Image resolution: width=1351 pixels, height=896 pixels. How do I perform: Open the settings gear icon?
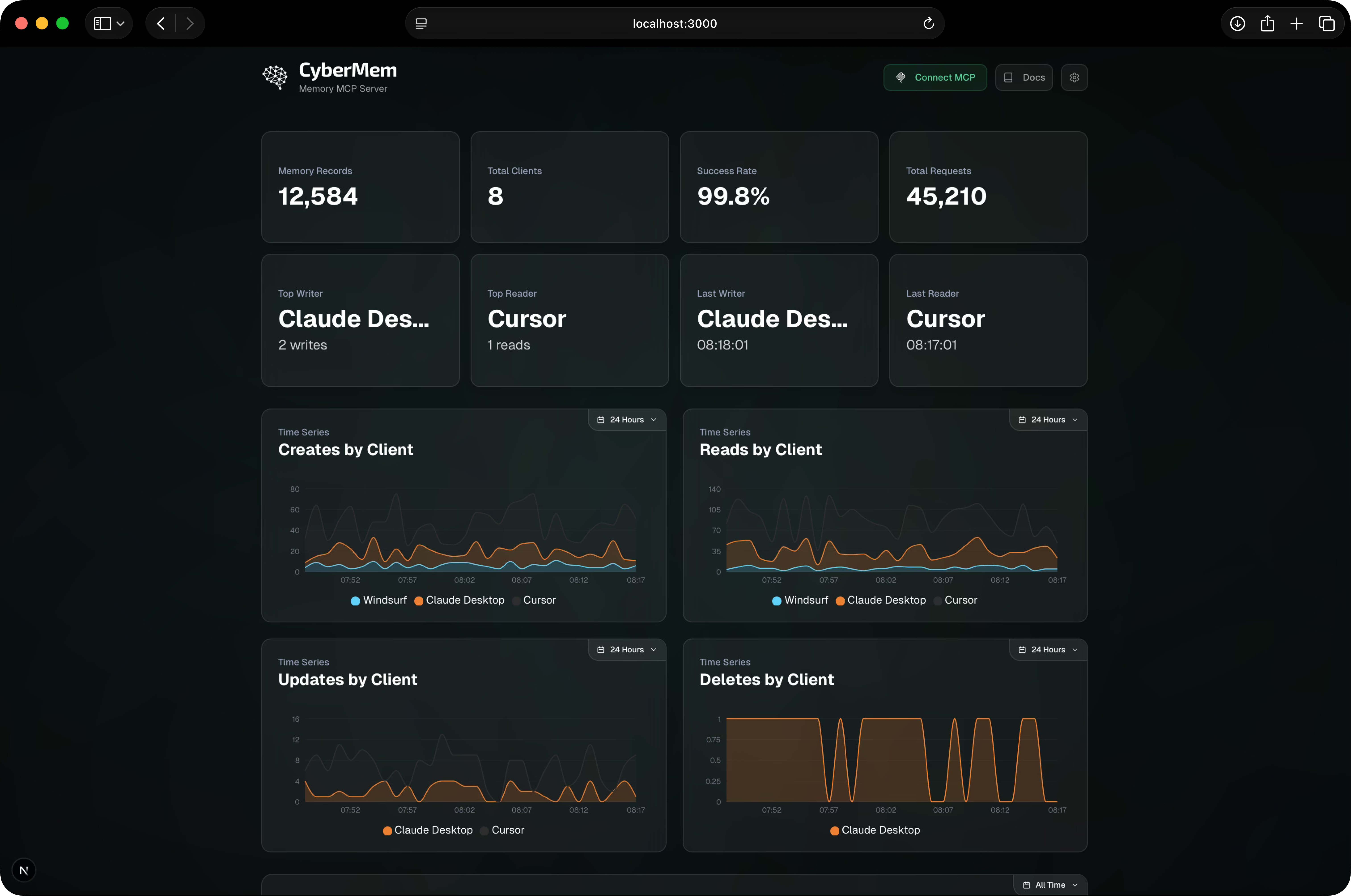(x=1075, y=77)
